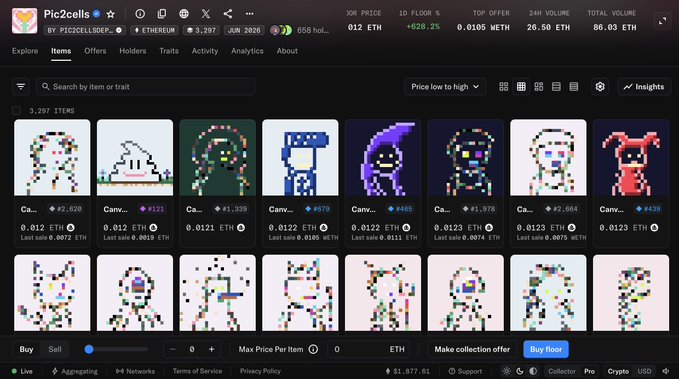This screenshot has width=679, height=379.
Task: Select light theme sun icon
Action: click(506, 371)
